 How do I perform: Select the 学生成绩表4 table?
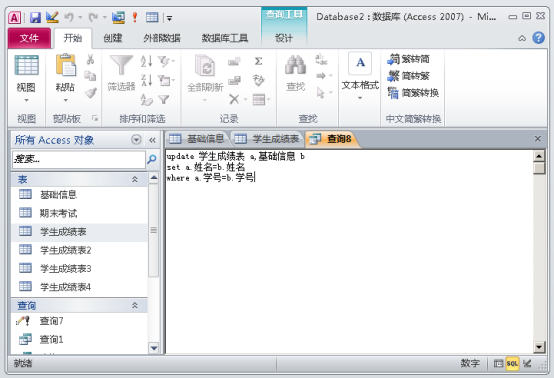pyautogui.click(x=79, y=287)
